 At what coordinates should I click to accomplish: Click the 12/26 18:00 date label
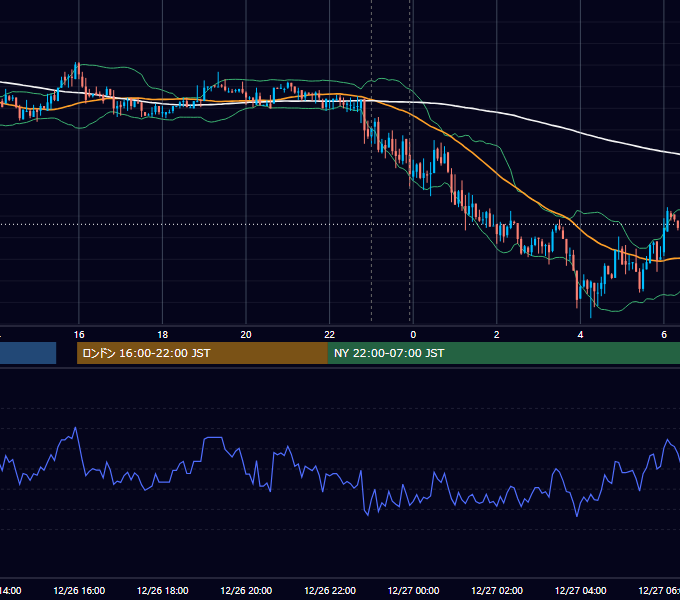pos(163,590)
